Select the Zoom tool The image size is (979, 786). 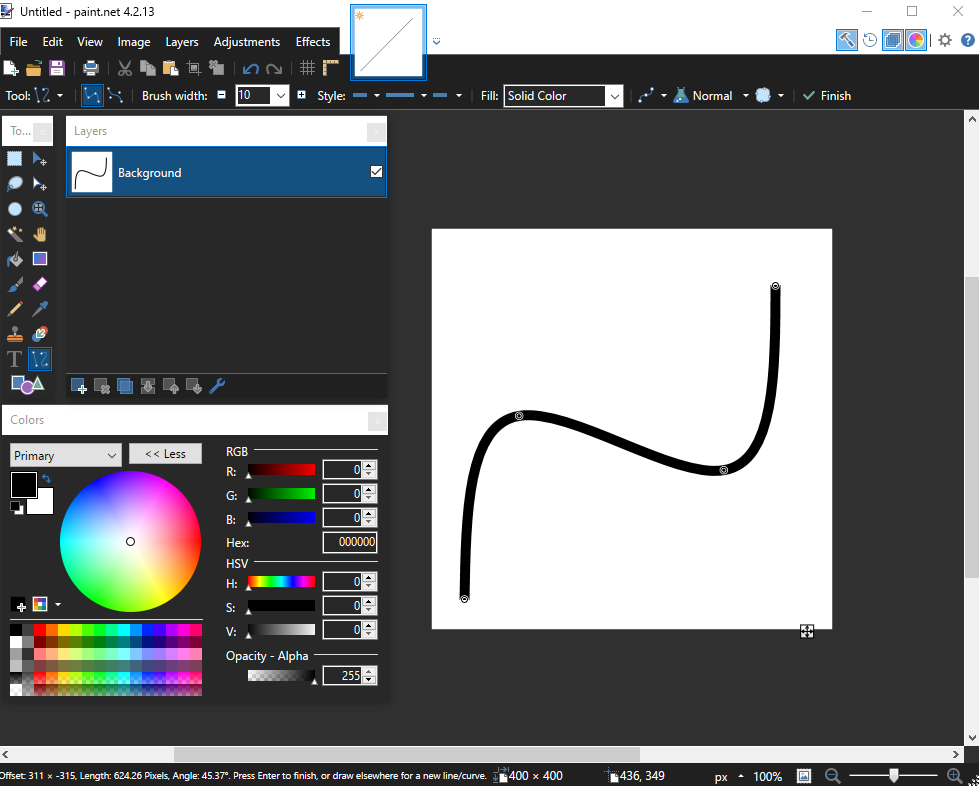[40, 209]
